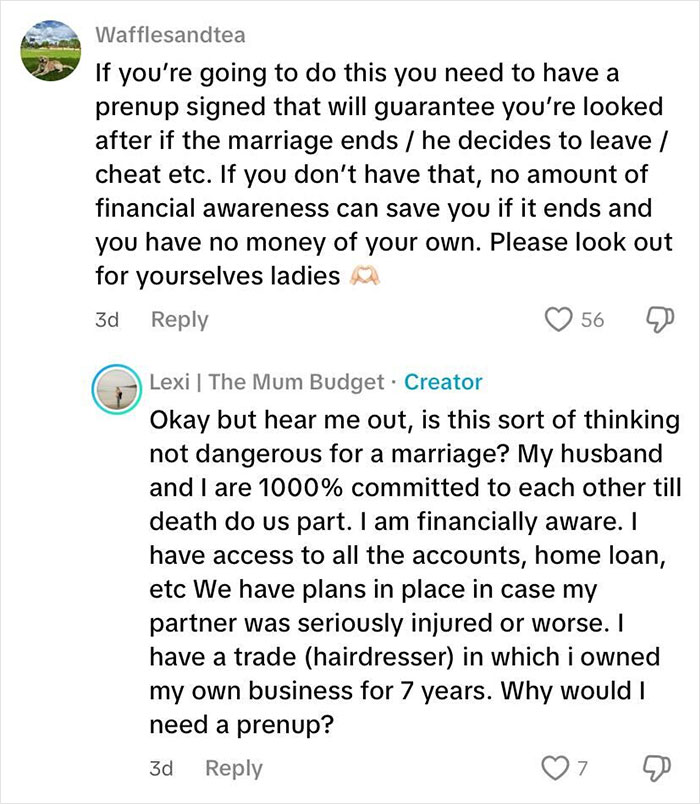
Task: Select the 3d timestamp under the first comment
Action: tap(107, 319)
